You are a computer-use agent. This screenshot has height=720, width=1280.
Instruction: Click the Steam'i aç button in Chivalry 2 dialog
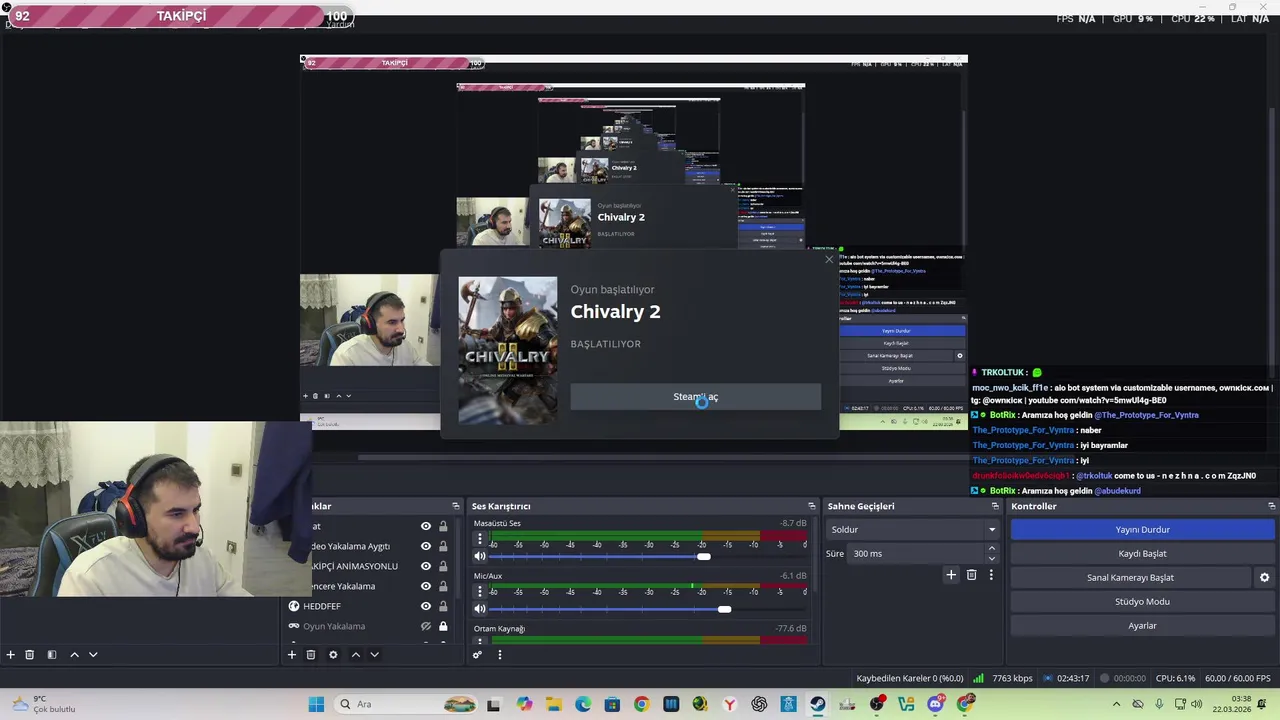pos(695,397)
